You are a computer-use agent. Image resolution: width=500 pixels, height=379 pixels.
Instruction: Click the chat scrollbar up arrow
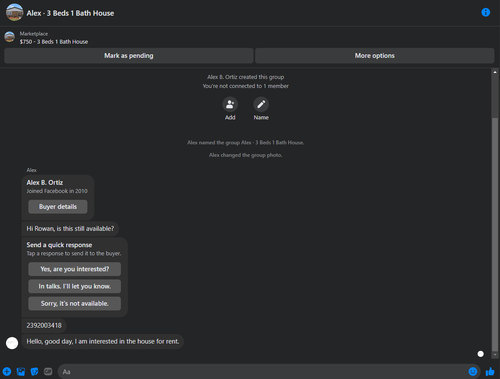click(495, 72)
